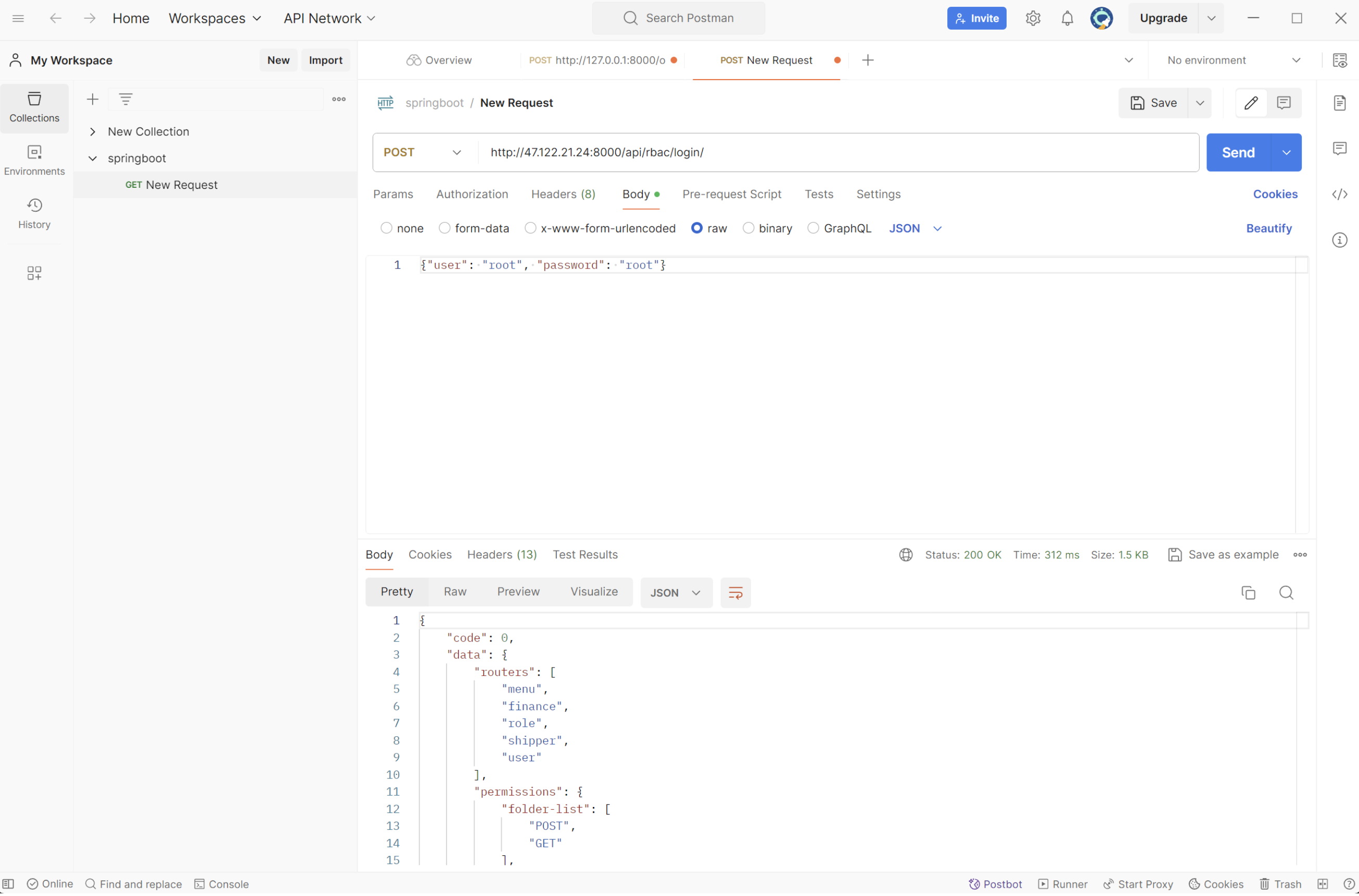The width and height of the screenshot is (1359, 896).
Task: Switch to Pre-request Script tab
Action: coord(731,194)
